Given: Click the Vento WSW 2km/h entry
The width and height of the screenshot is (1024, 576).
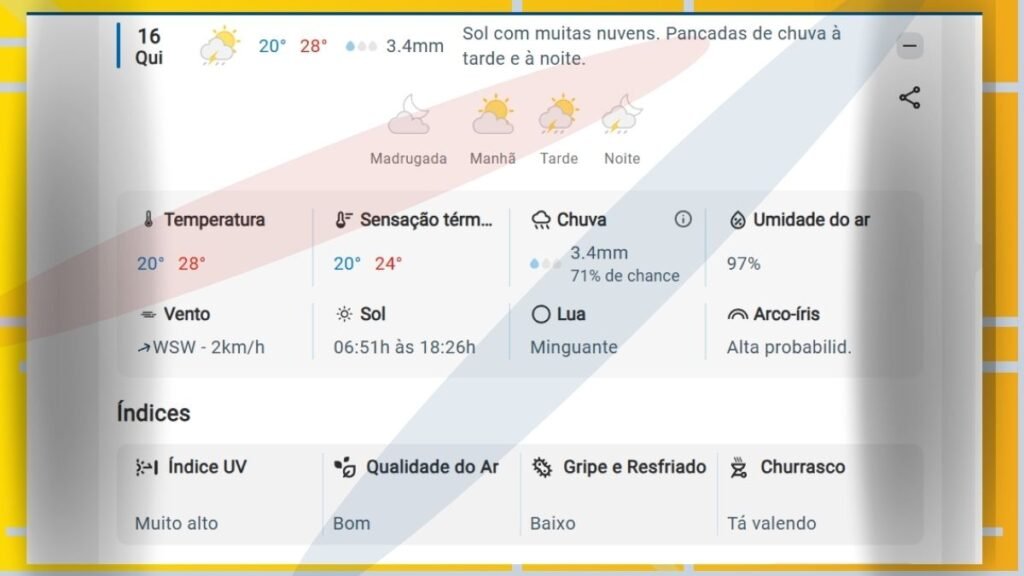Looking at the screenshot, I should click(201, 347).
